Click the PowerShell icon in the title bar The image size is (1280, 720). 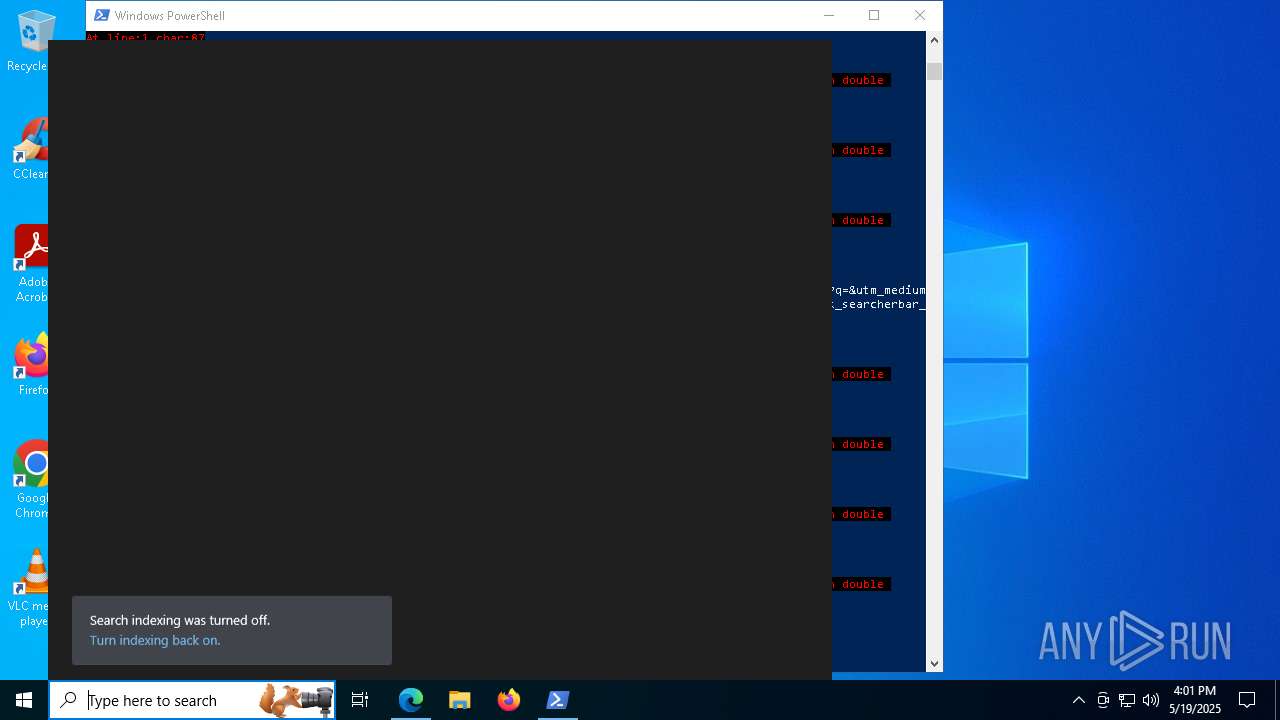tap(101, 15)
